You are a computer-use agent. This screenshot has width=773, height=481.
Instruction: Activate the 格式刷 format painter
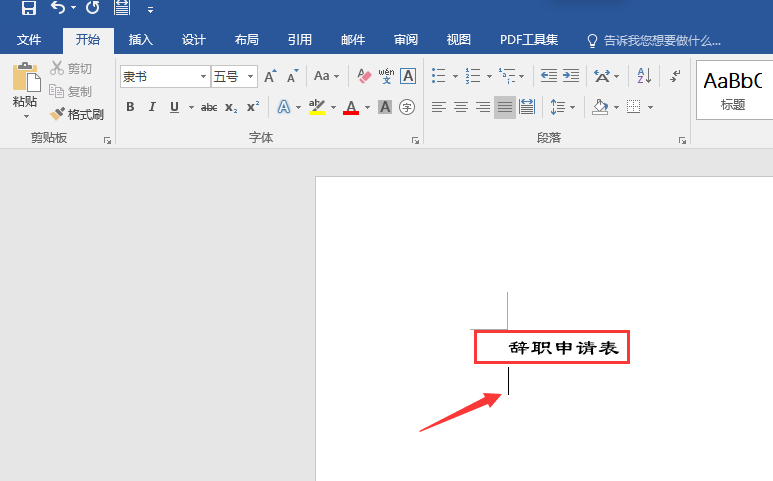click(x=77, y=114)
